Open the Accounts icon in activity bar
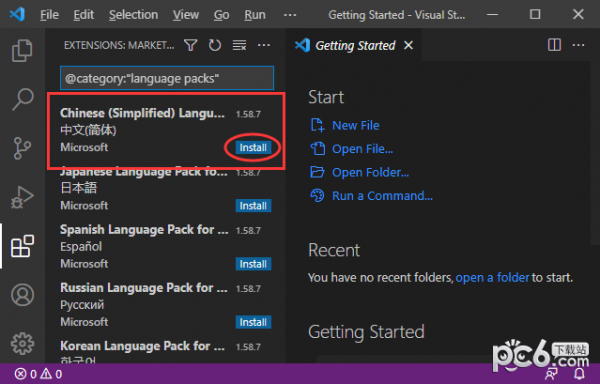The image size is (600, 384). 22,295
